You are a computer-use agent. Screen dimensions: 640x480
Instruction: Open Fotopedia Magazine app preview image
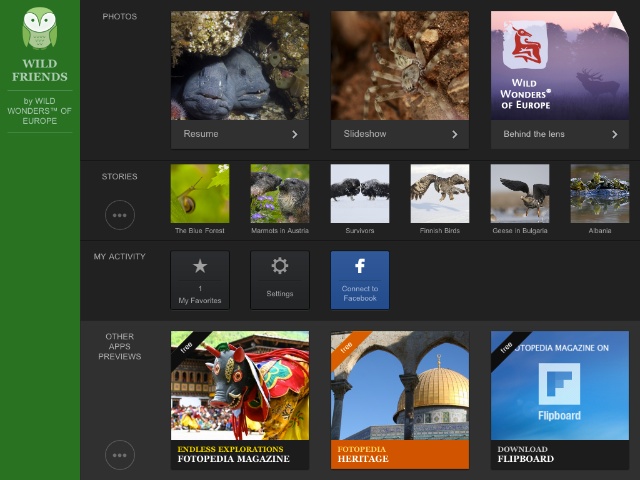pyautogui.click(x=240, y=385)
